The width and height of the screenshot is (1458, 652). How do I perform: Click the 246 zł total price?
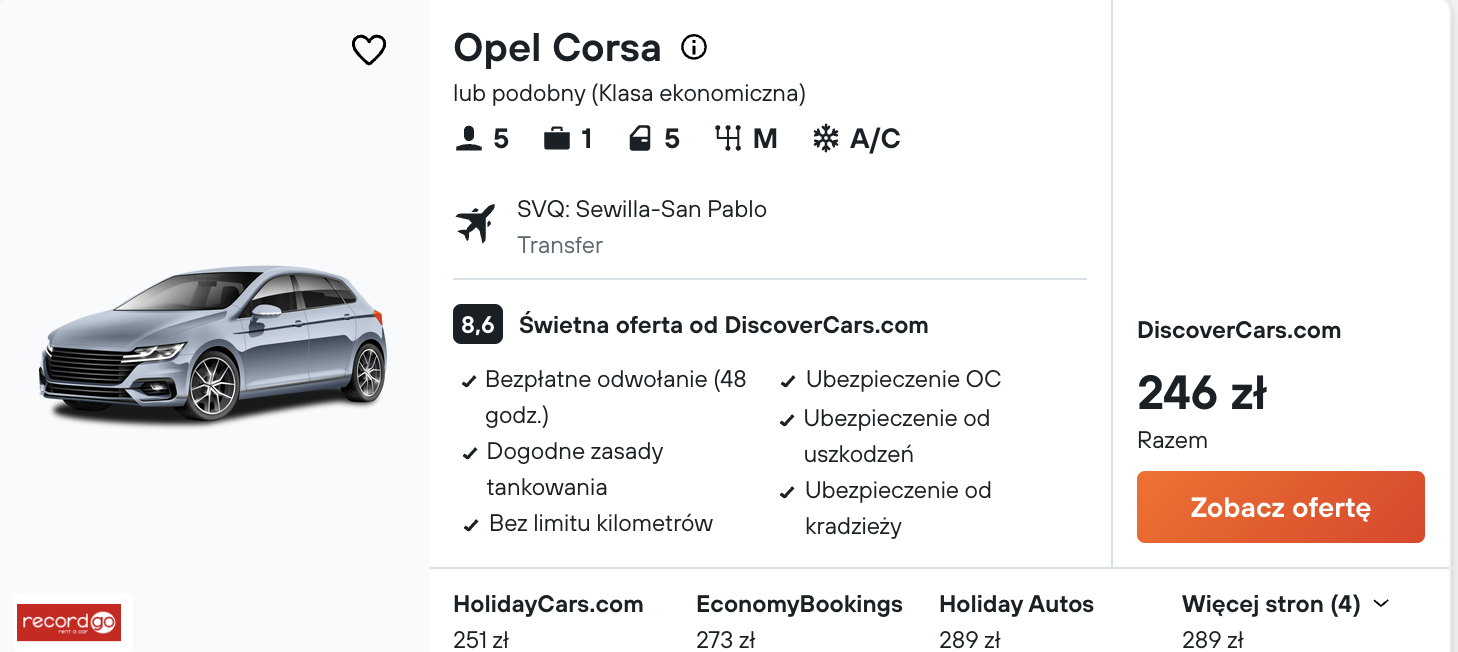pyautogui.click(x=1202, y=392)
